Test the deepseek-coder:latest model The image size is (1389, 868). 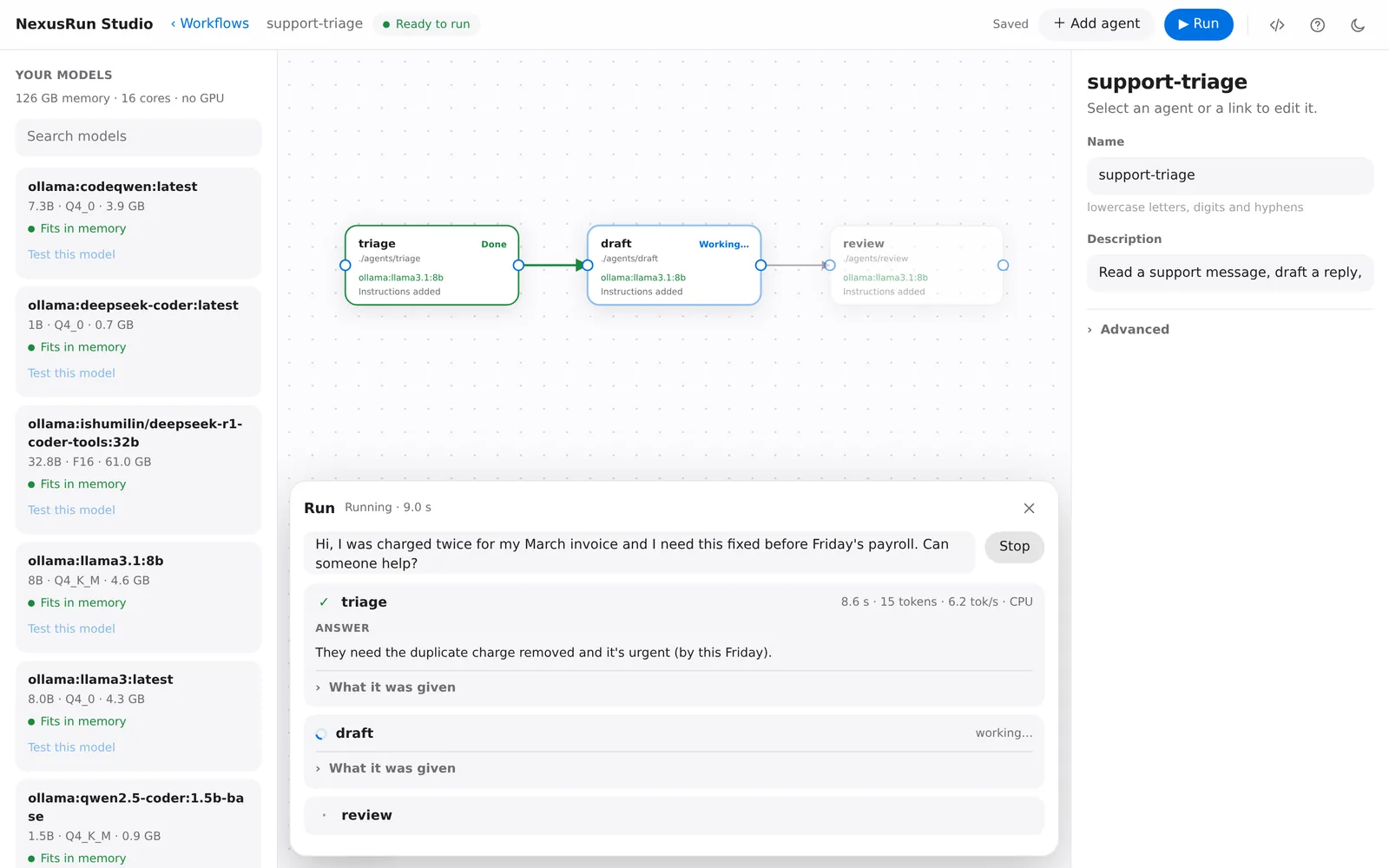71,373
